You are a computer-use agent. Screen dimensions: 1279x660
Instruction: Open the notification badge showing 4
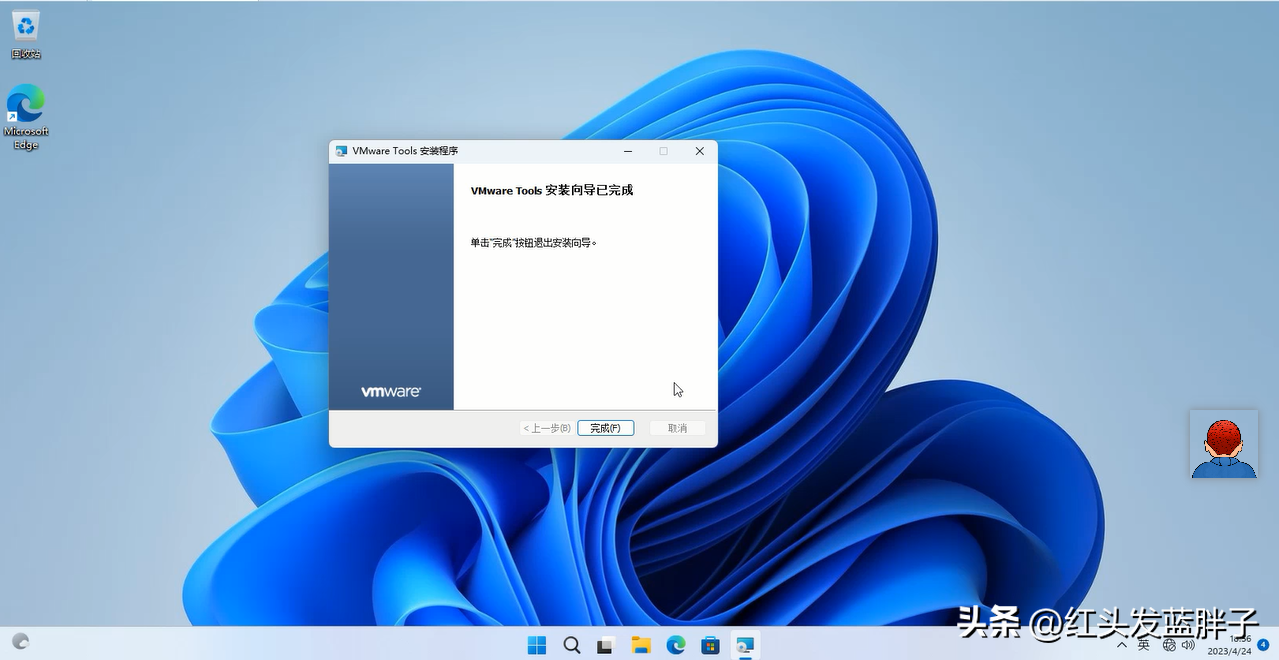1263,645
